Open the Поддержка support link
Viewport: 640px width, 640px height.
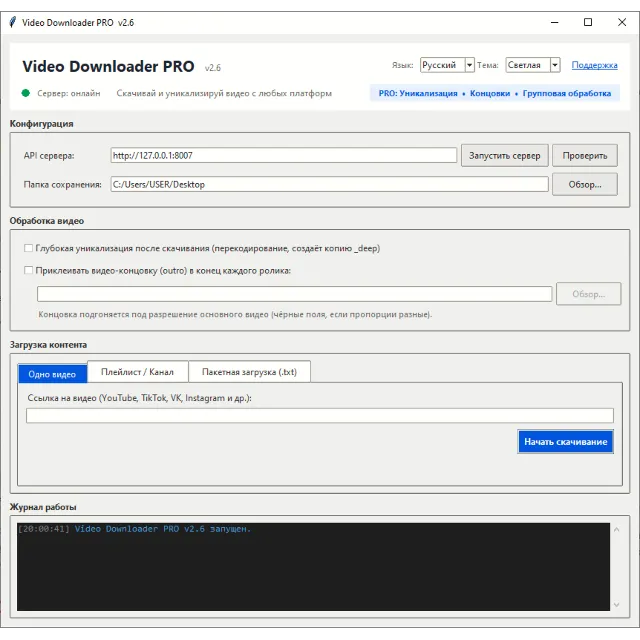coord(594,65)
